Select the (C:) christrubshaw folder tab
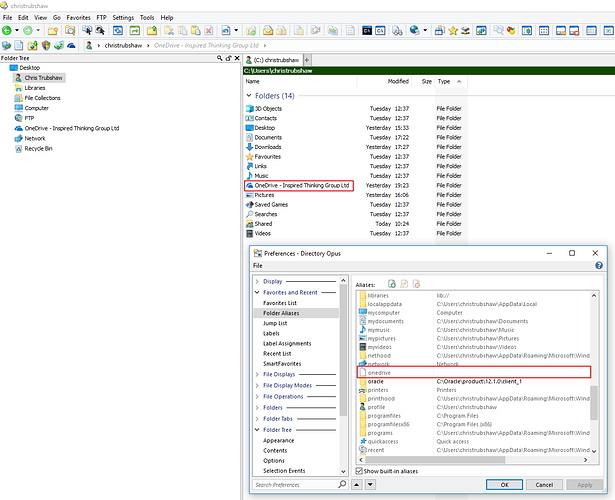Viewport: 615px width, 500px height. pyautogui.click(x=273, y=60)
